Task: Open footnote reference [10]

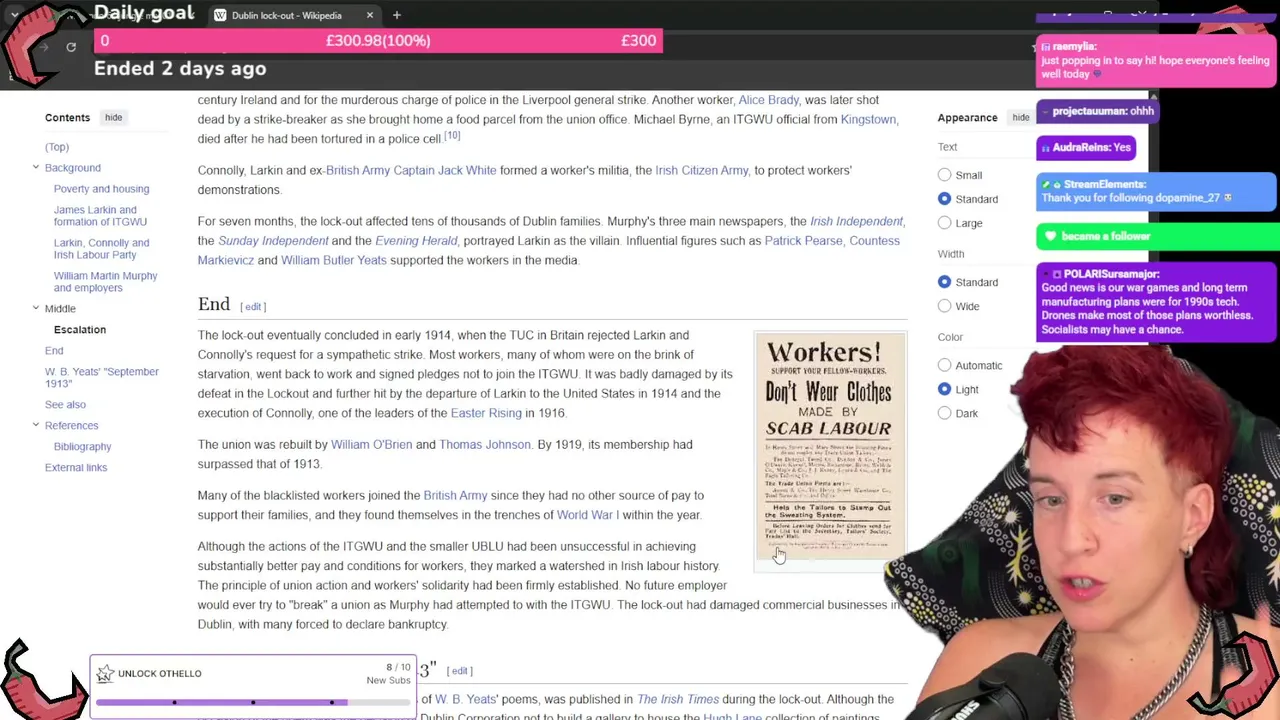Action: point(452,136)
